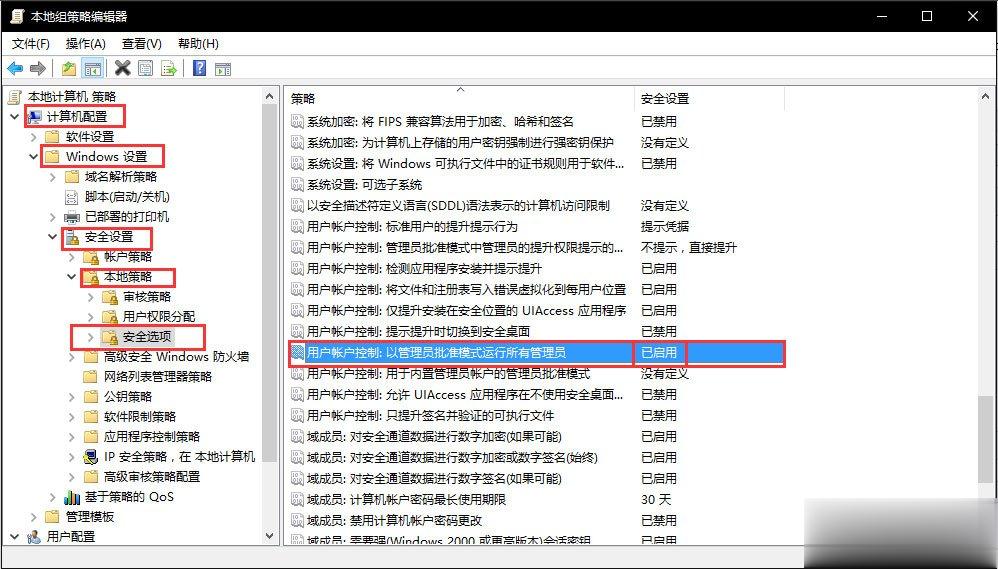Collapse the 安全设置 node
998x569 pixels.
pos(53,237)
